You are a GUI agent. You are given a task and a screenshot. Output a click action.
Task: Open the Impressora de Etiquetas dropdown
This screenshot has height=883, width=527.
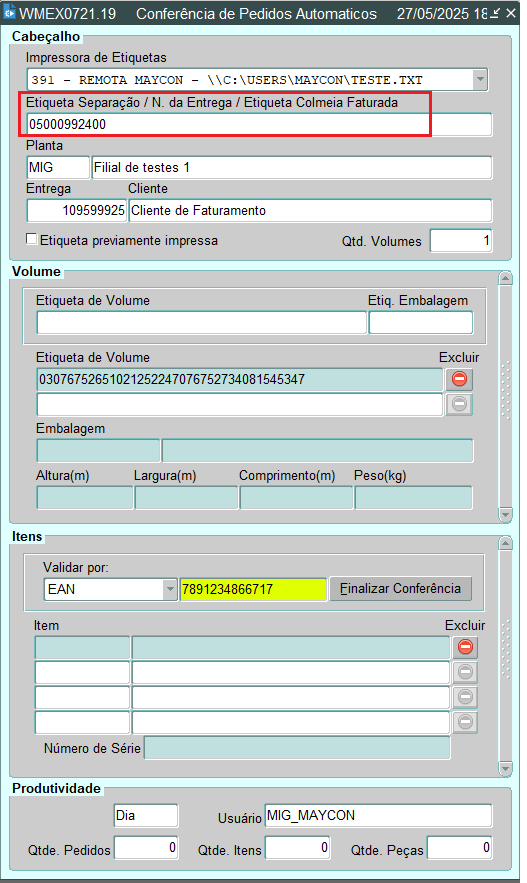(x=480, y=80)
